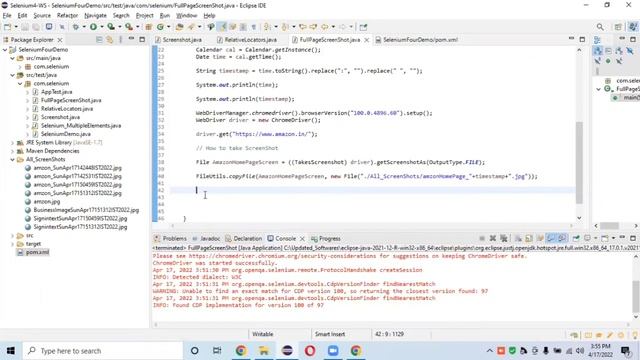Expand the target folder
The height and width of the screenshot is (360, 640).
click(x=13, y=244)
